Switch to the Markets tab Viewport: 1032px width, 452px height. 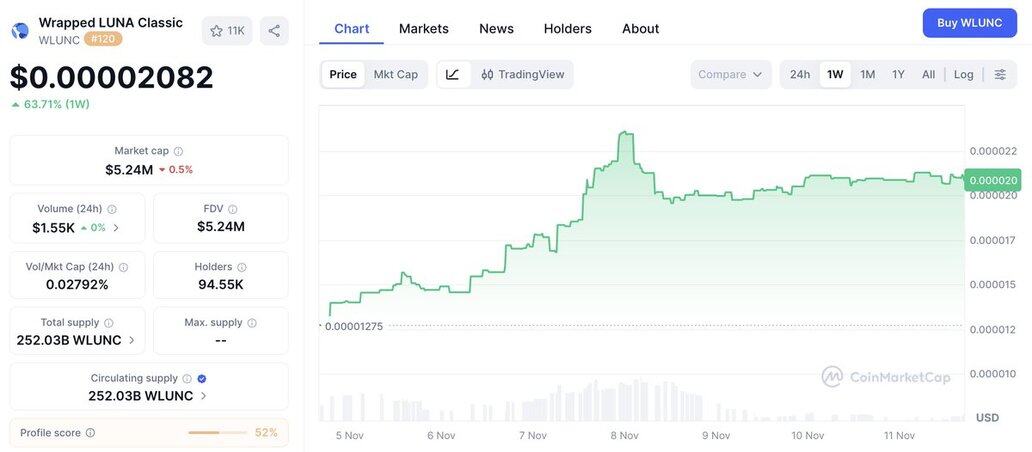coord(424,29)
